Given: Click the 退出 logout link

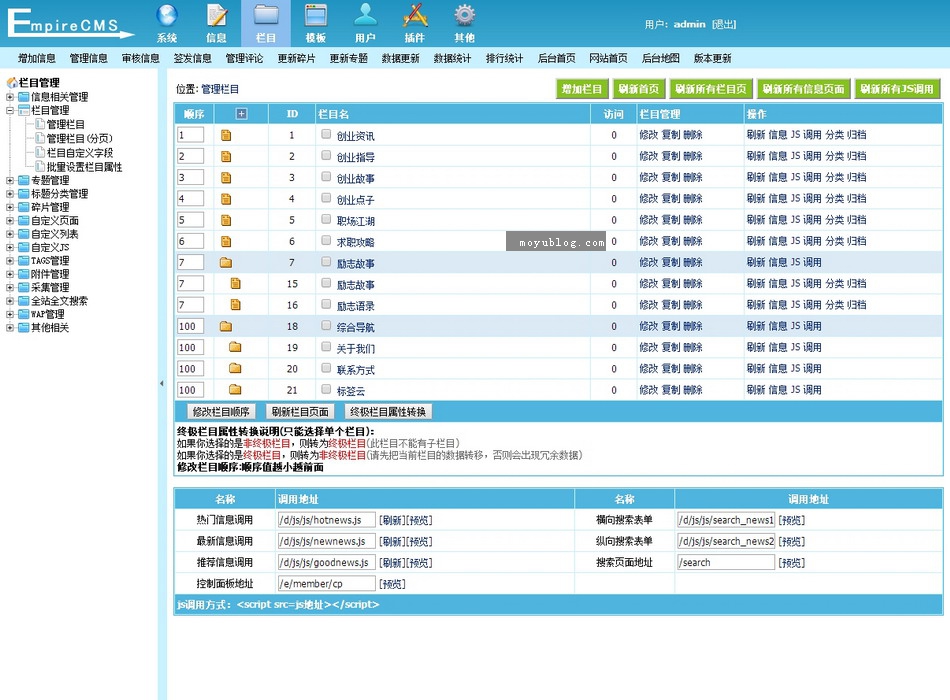Looking at the screenshot, I should pos(724,24).
